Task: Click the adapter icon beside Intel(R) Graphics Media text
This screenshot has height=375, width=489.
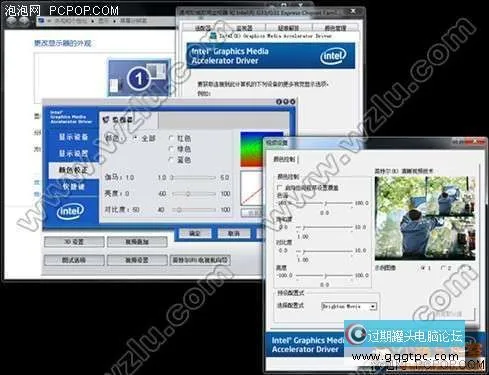Action: point(213,36)
